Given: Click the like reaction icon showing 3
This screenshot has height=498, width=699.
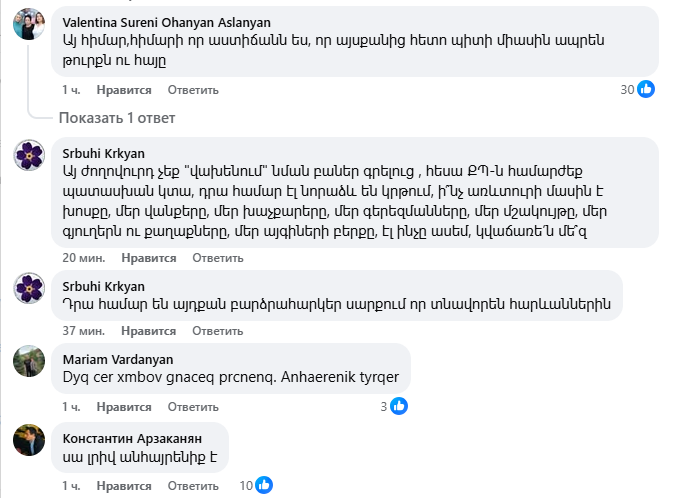Looking at the screenshot, I should click(399, 406).
